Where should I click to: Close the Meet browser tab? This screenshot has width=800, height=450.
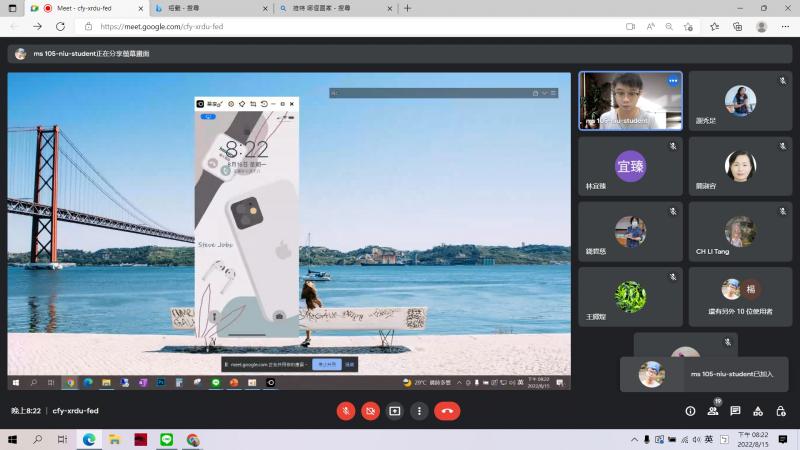pos(141,8)
